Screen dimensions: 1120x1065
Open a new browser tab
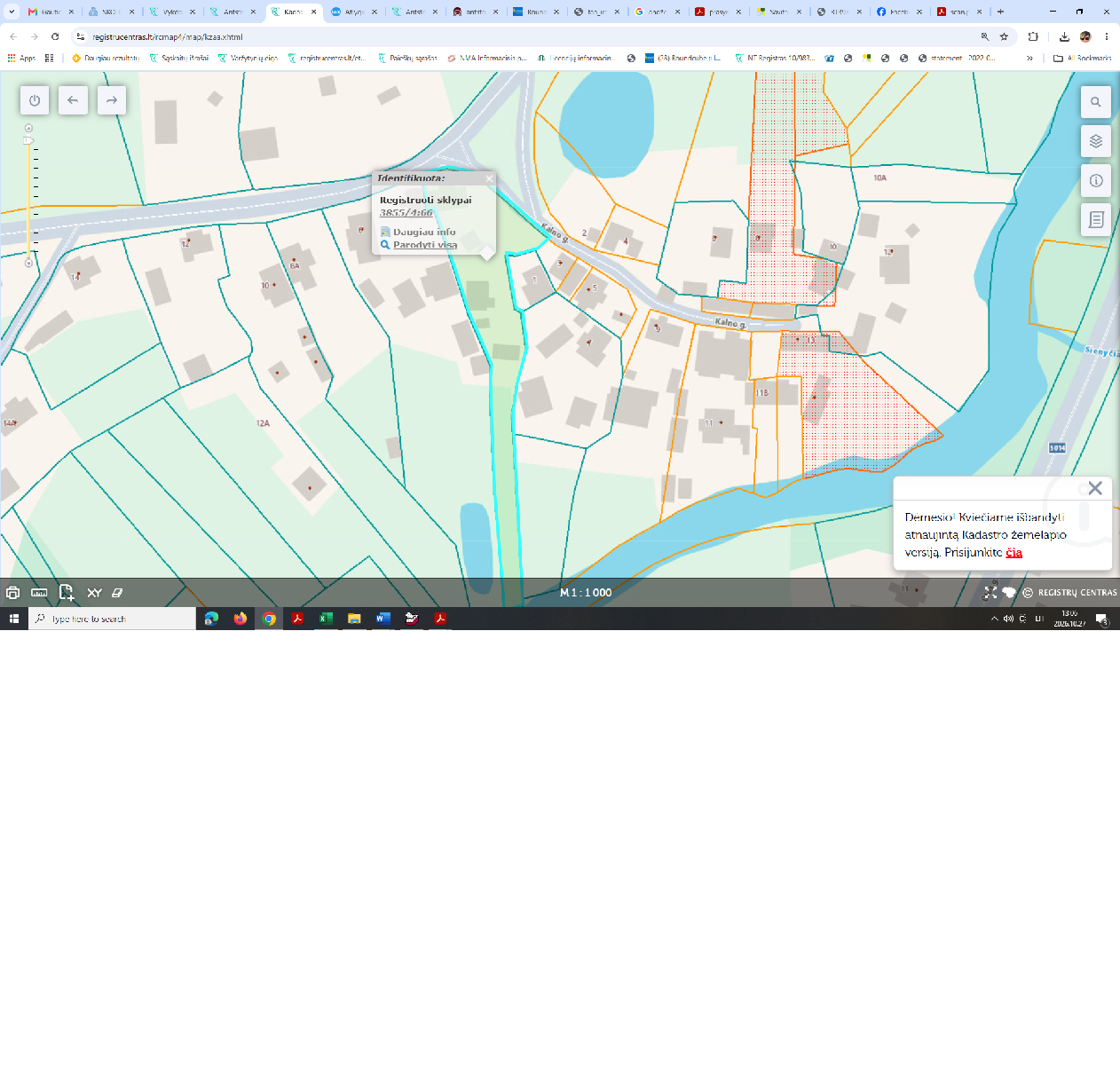[x=1001, y=12]
